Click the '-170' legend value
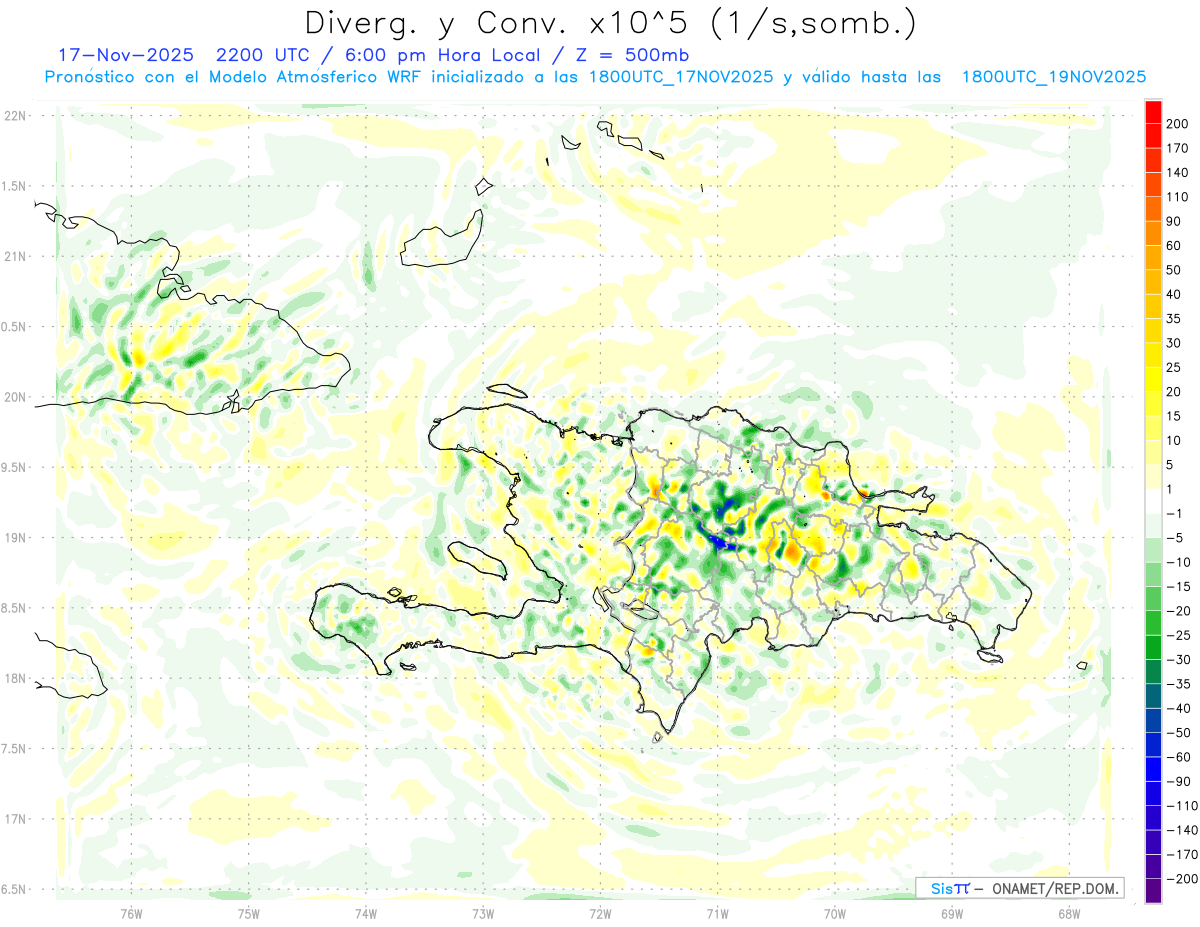This screenshot has width=1200, height=927. (x=1181, y=854)
